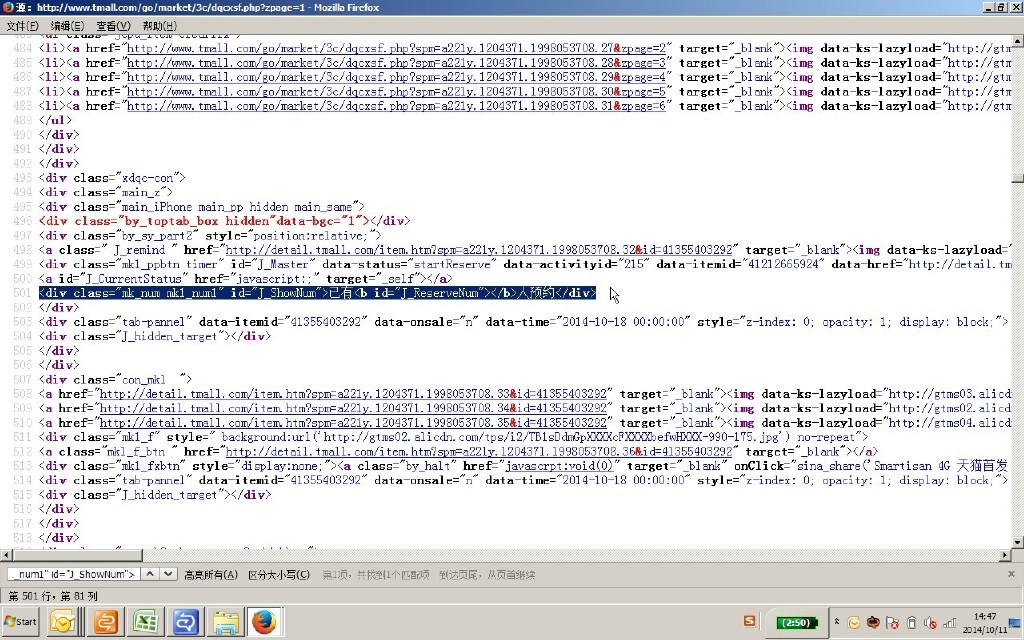Open File Explorer from the taskbar
This screenshot has height=640, width=1024.
226,622
